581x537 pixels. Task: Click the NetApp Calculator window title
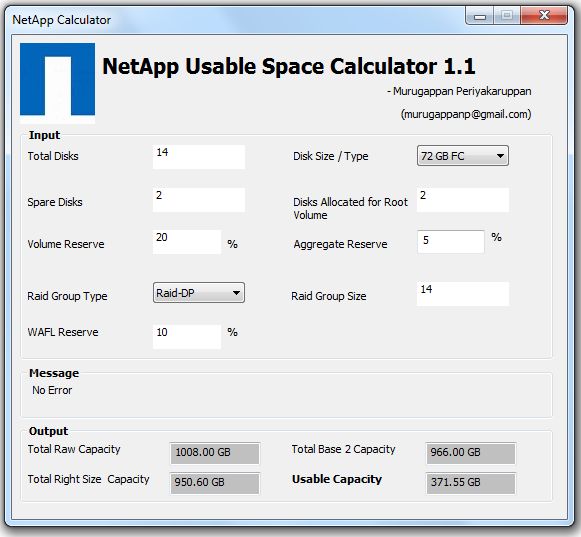pyautogui.click(x=62, y=20)
